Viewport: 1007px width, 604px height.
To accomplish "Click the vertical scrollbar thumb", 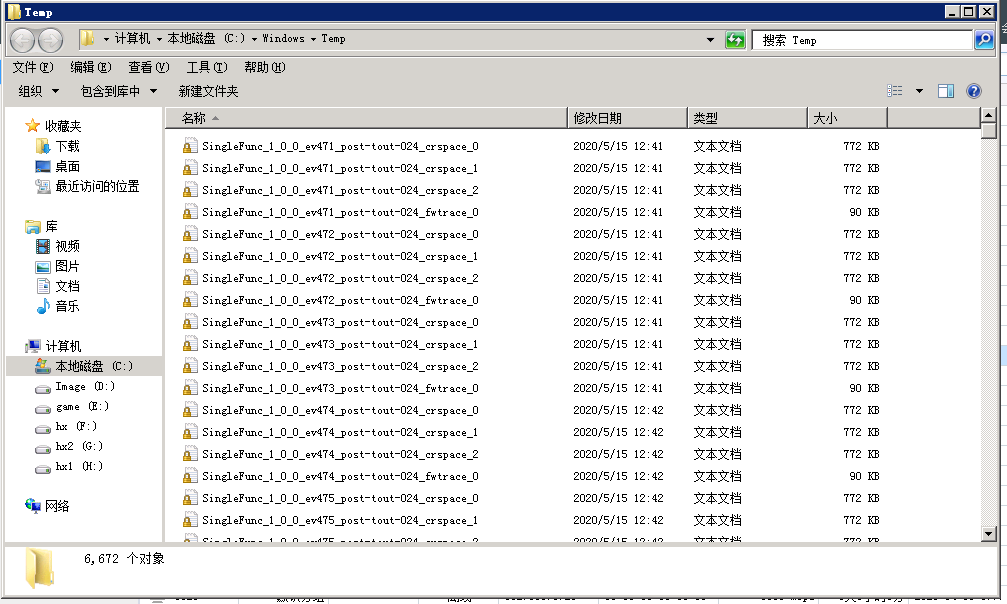I will click(988, 131).
